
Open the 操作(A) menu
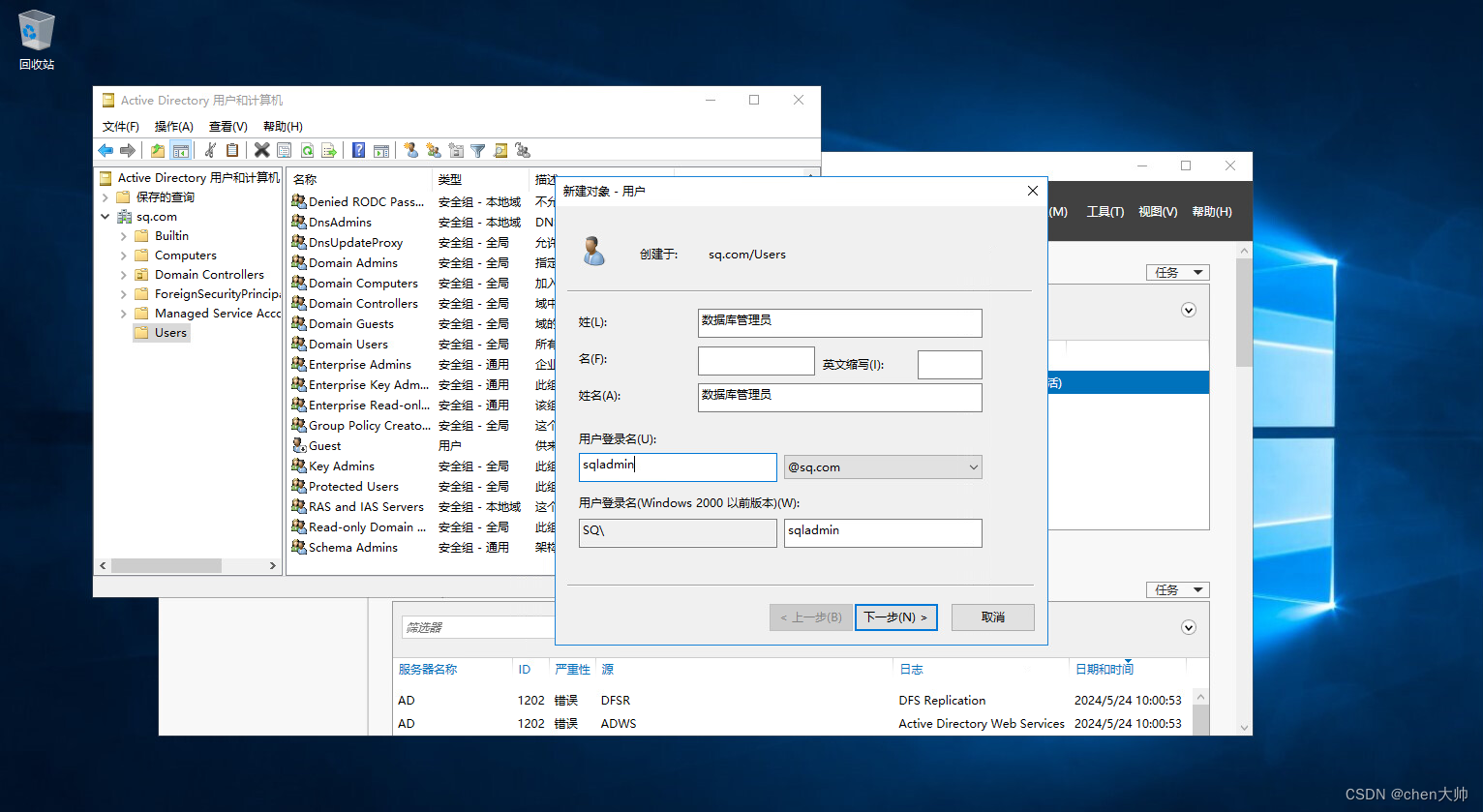pos(174,127)
